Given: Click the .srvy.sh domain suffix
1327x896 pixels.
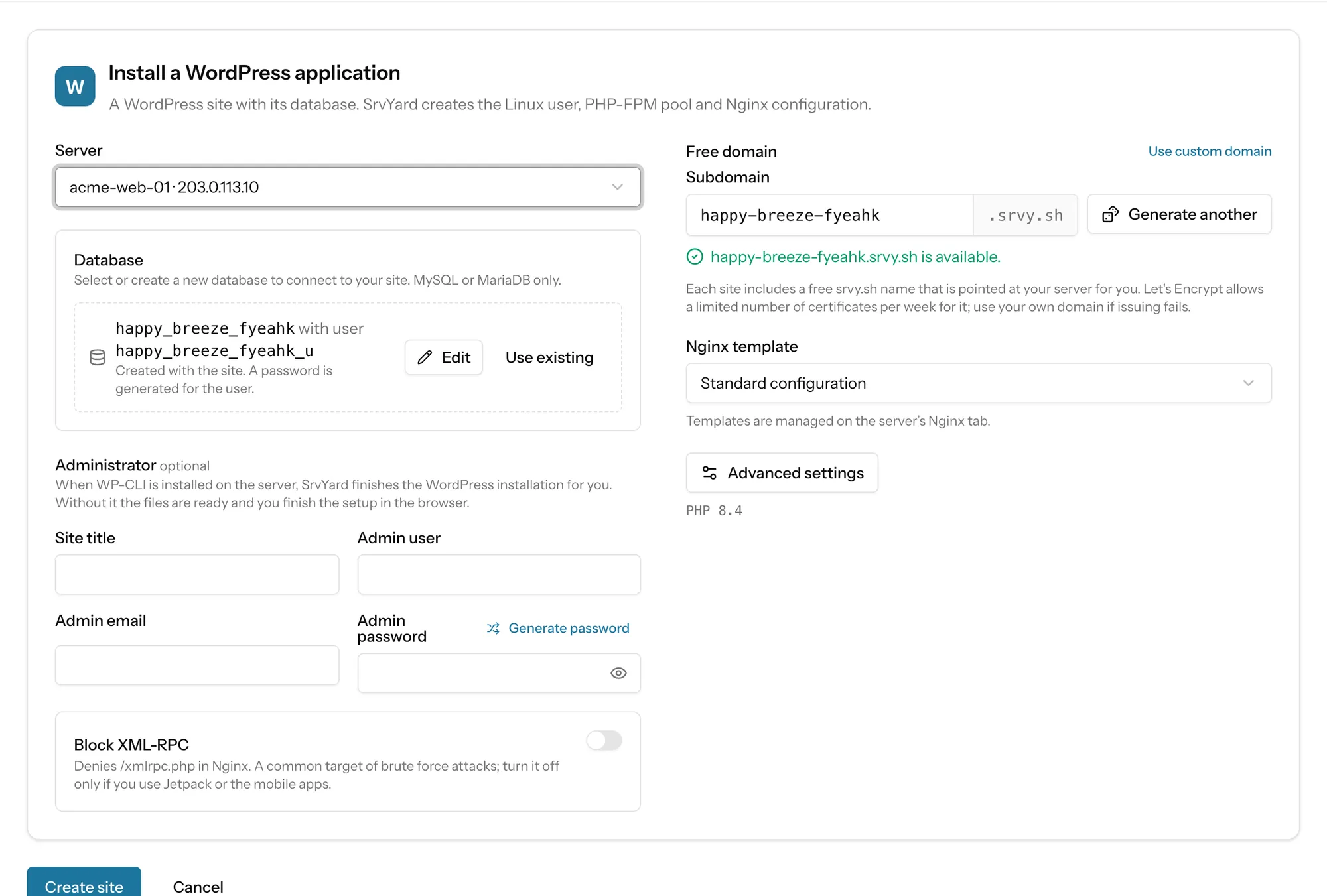Looking at the screenshot, I should click(1025, 215).
